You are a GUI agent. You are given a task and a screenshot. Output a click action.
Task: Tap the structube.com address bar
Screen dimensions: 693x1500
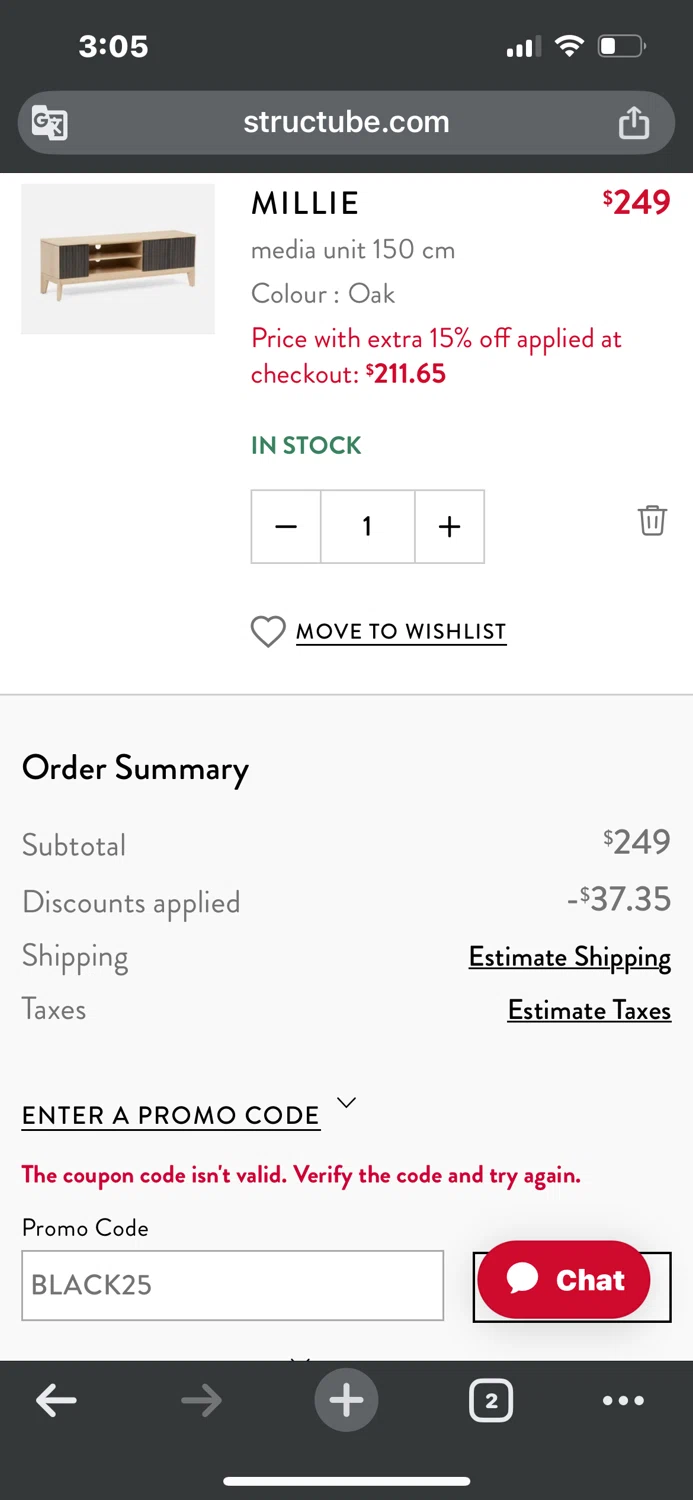pyautogui.click(x=346, y=123)
